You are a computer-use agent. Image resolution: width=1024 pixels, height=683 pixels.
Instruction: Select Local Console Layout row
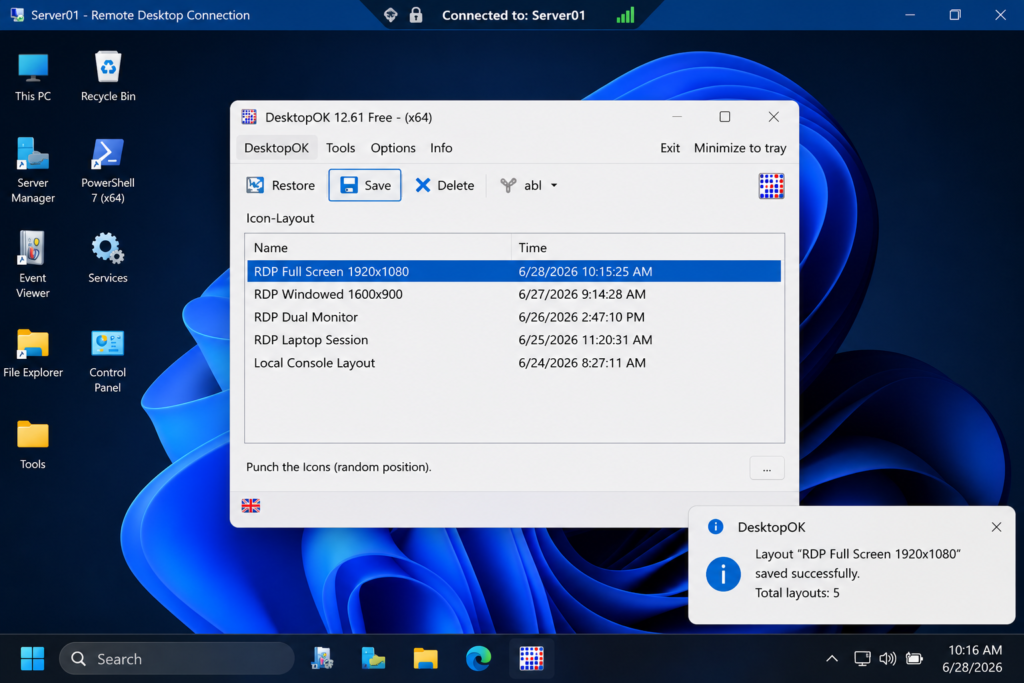point(514,362)
